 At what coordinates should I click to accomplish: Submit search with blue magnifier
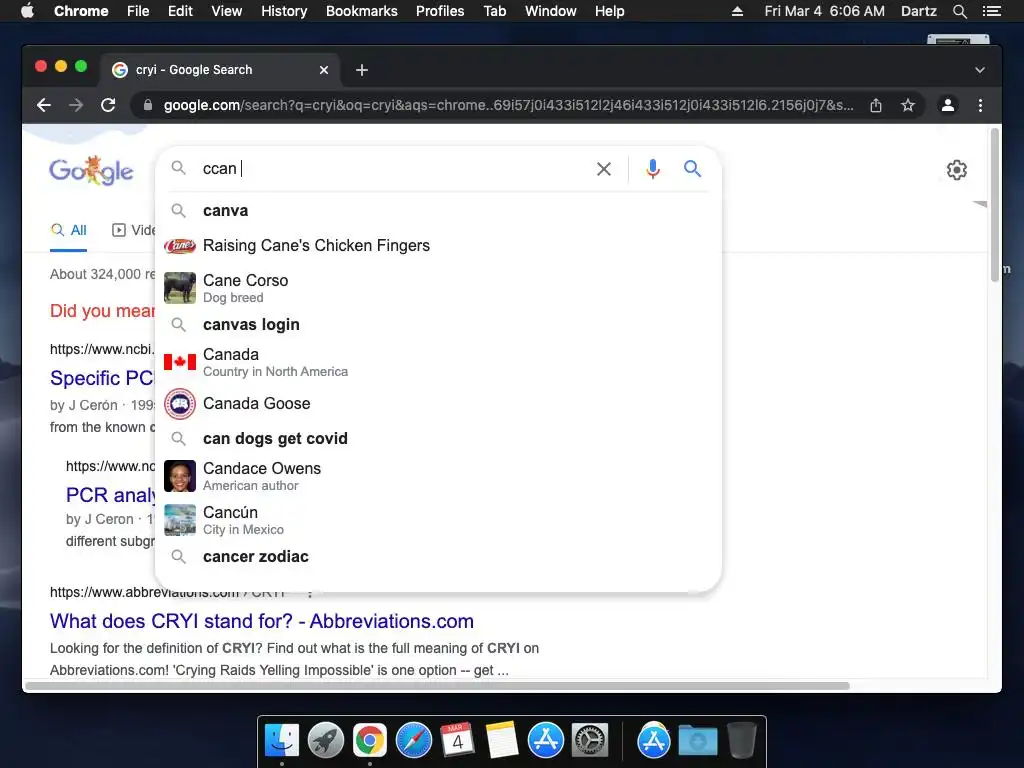[x=692, y=168]
